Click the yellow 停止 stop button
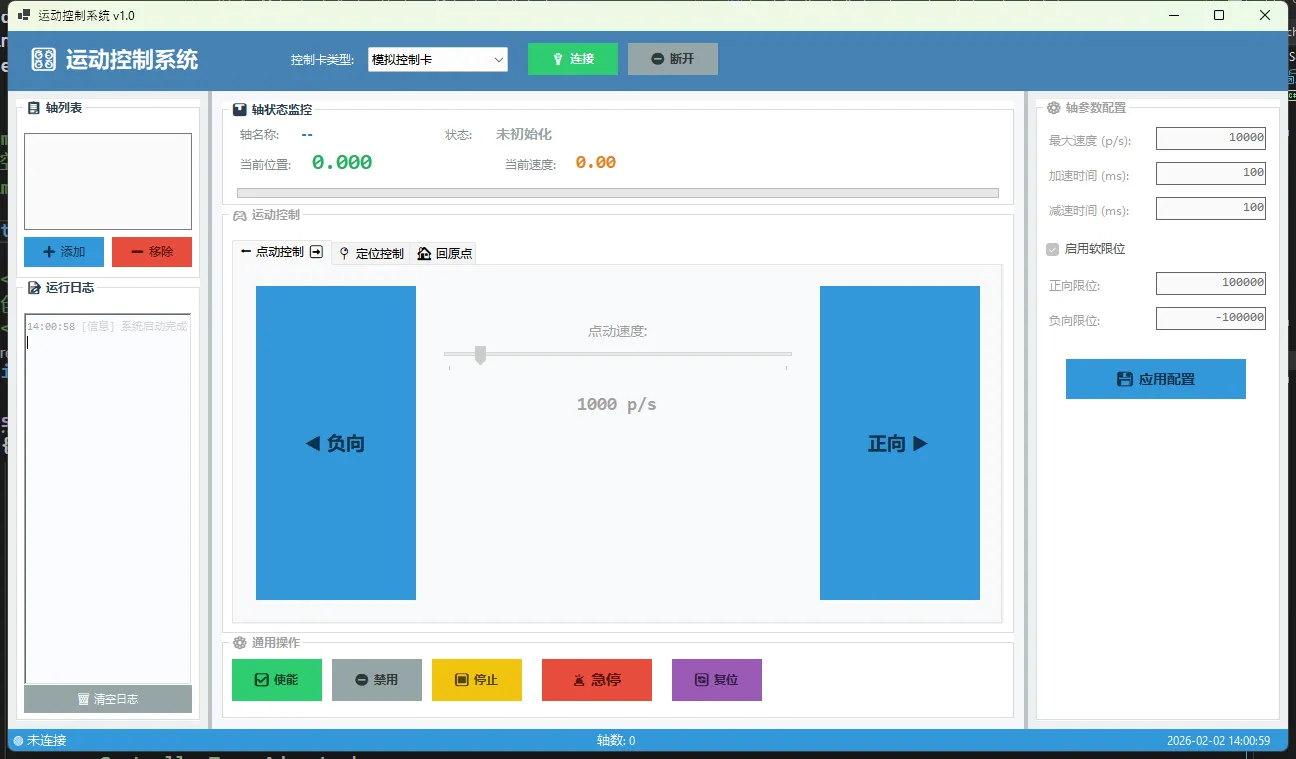This screenshot has width=1296, height=759. (x=477, y=680)
